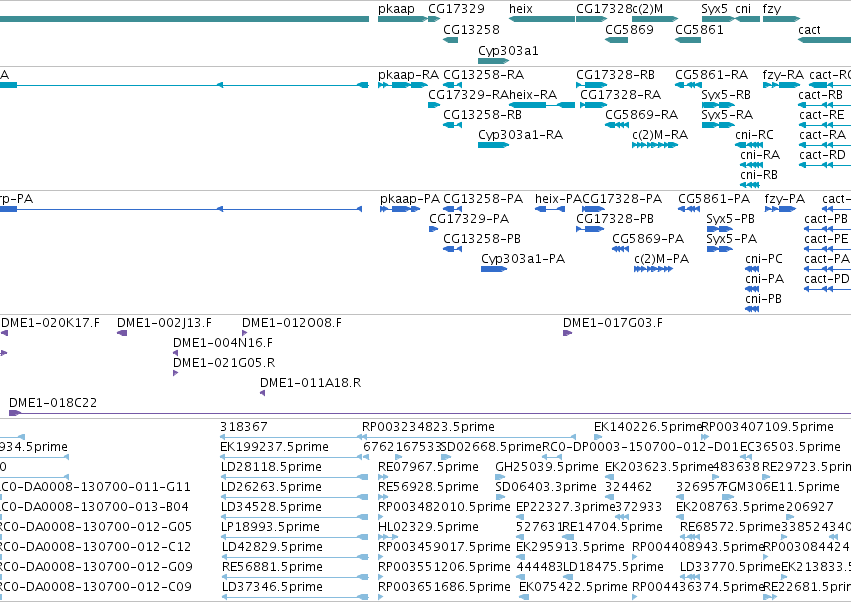Click BAC end DME1-002J13.F
Screen dimensions: 851x602
click(x=164, y=324)
